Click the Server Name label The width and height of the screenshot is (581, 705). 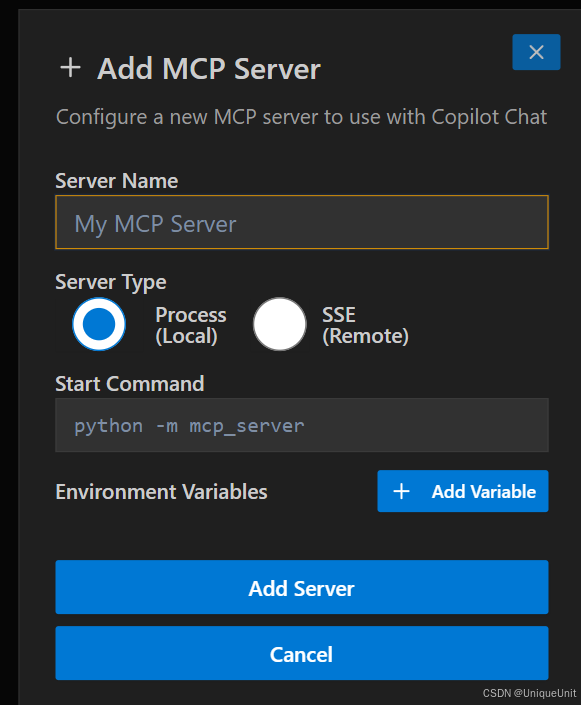click(x=116, y=181)
